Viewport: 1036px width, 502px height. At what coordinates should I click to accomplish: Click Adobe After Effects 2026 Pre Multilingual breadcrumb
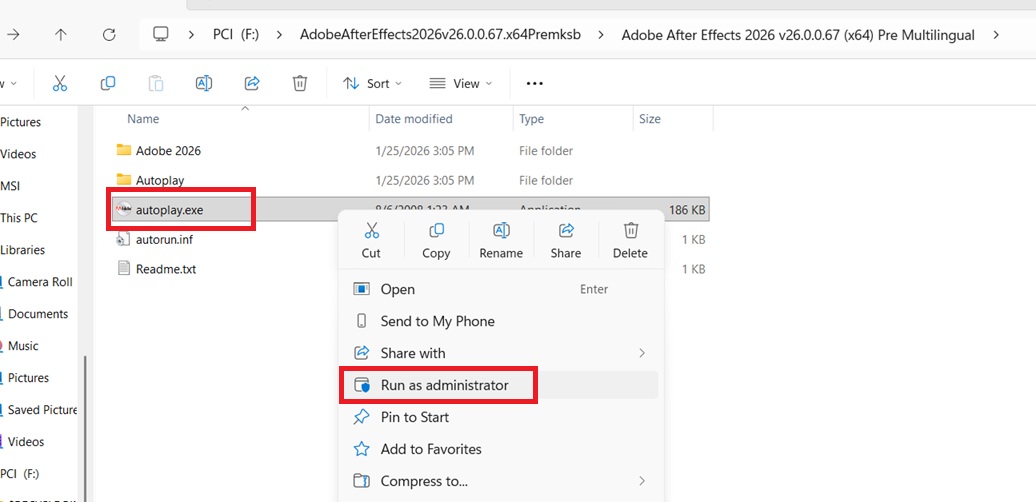click(x=797, y=35)
